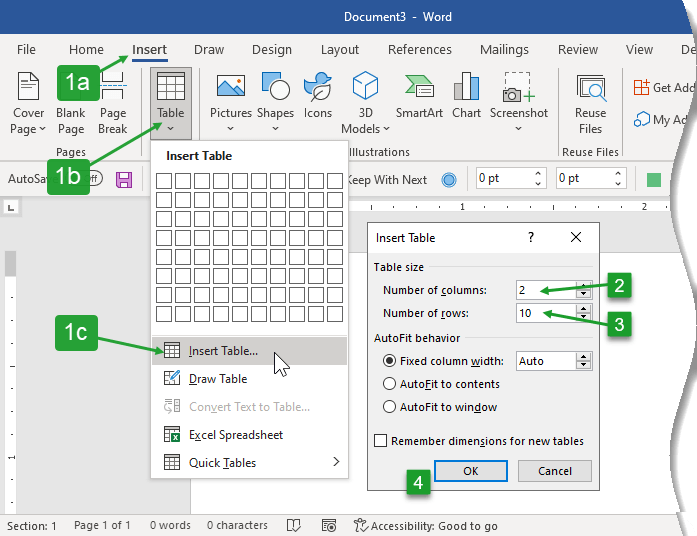
Task: Insert a Chart
Action: [466, 96]
